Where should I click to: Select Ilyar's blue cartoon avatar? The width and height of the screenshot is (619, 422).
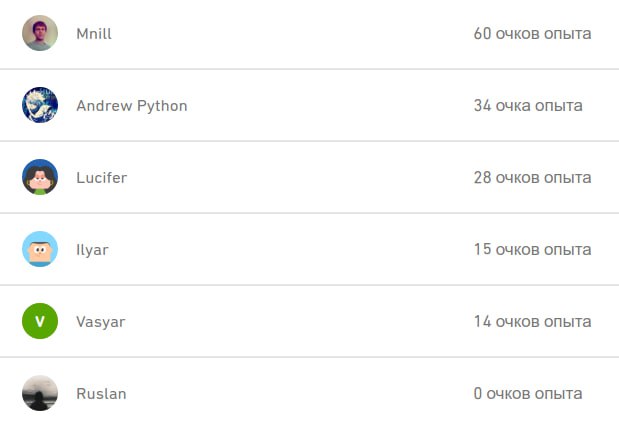[40, 249]
